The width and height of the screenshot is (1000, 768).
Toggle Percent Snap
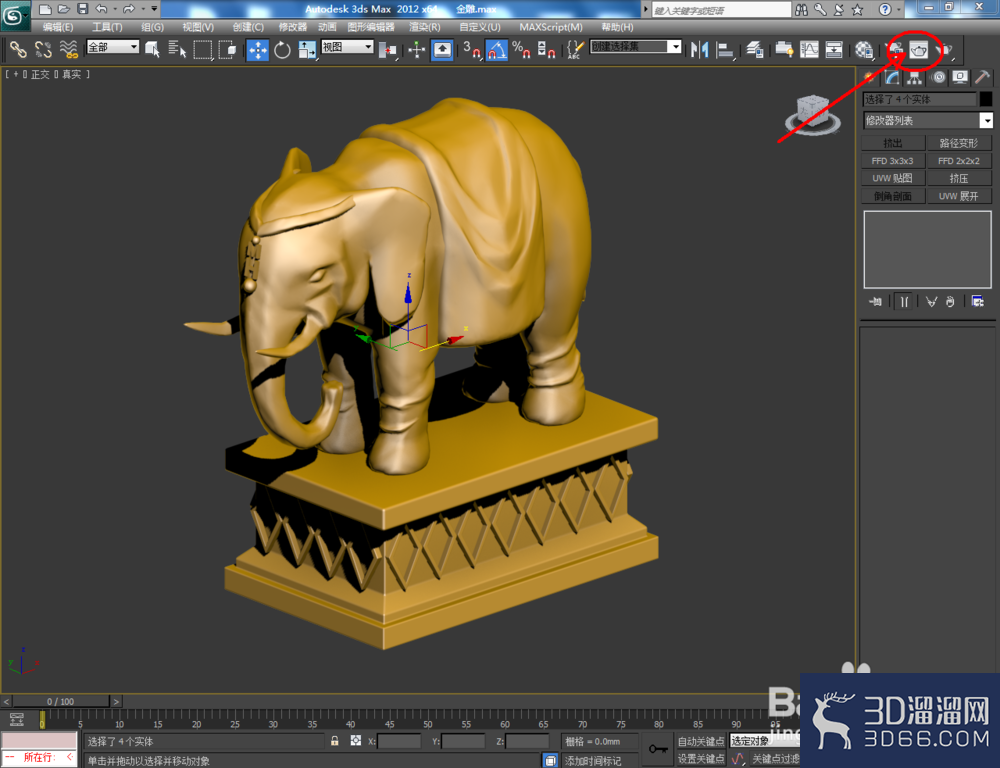521,49
